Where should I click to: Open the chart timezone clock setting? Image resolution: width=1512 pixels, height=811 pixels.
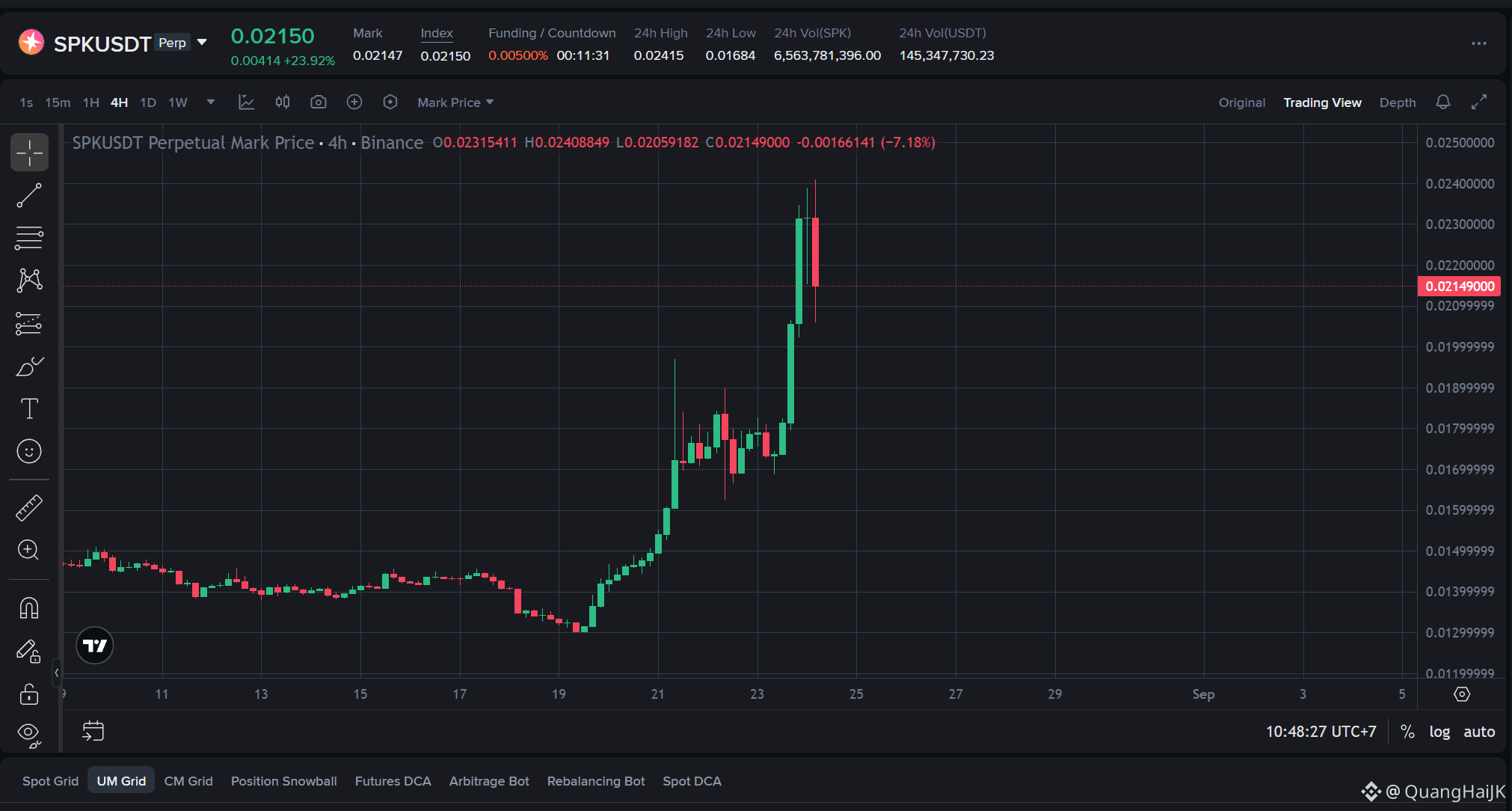pyautogui.click(x=1321, y=732)
